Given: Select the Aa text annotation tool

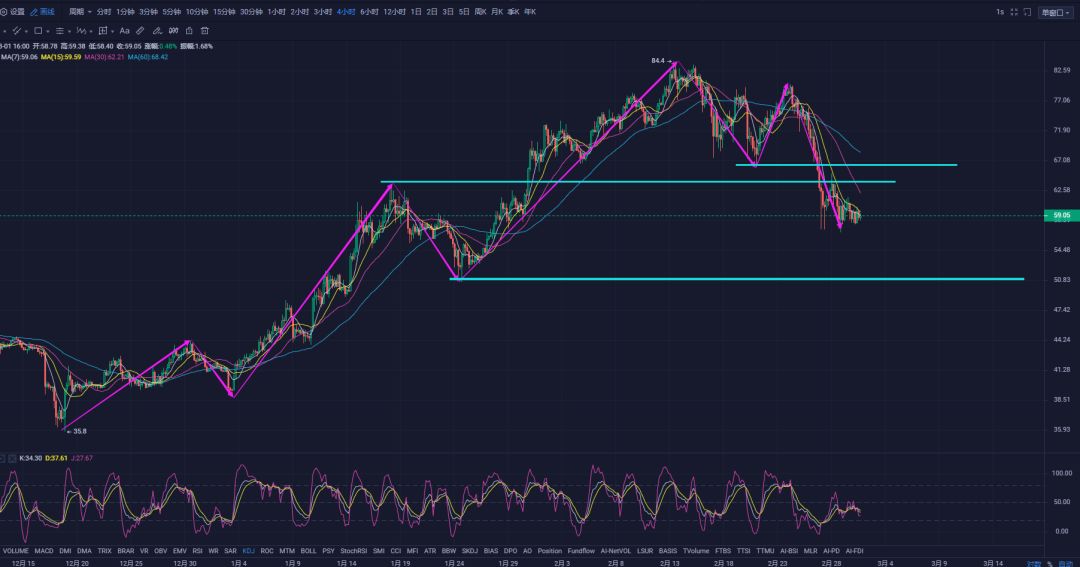Looking at the screenshot, I should (125, 30).
